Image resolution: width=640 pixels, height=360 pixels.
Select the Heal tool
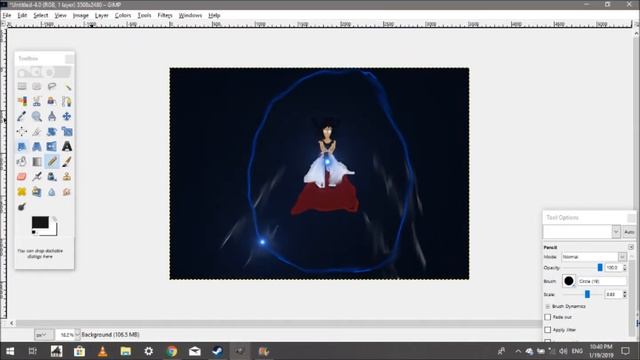coord(22,191)
